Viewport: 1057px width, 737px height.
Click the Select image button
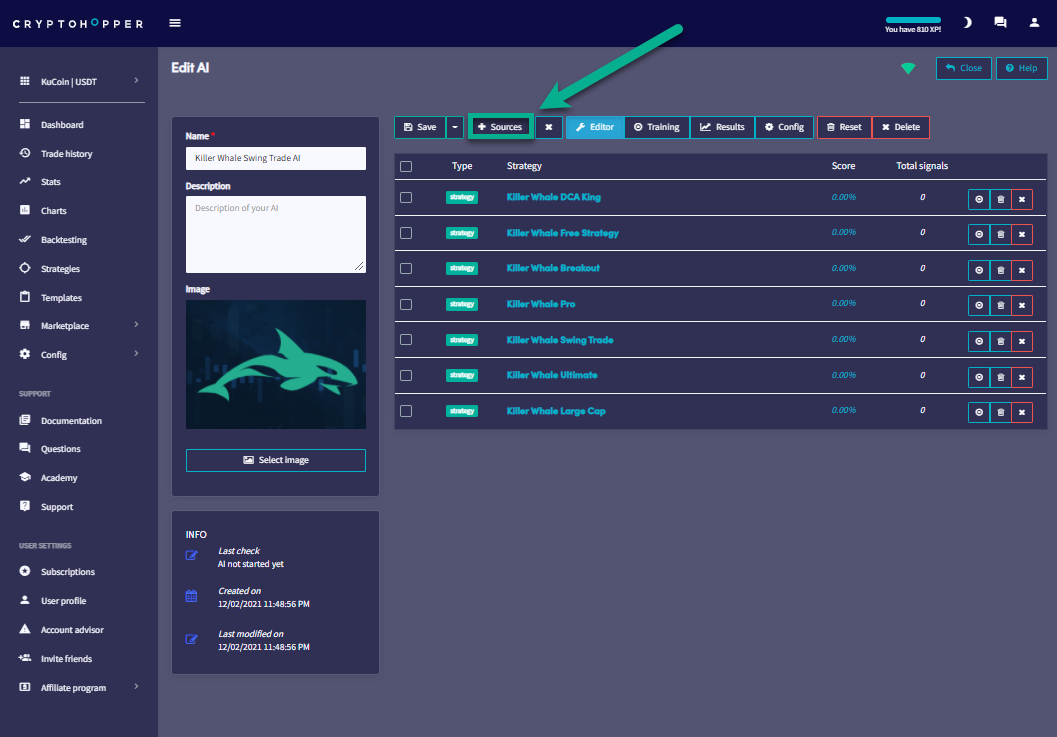click(276, 460)
